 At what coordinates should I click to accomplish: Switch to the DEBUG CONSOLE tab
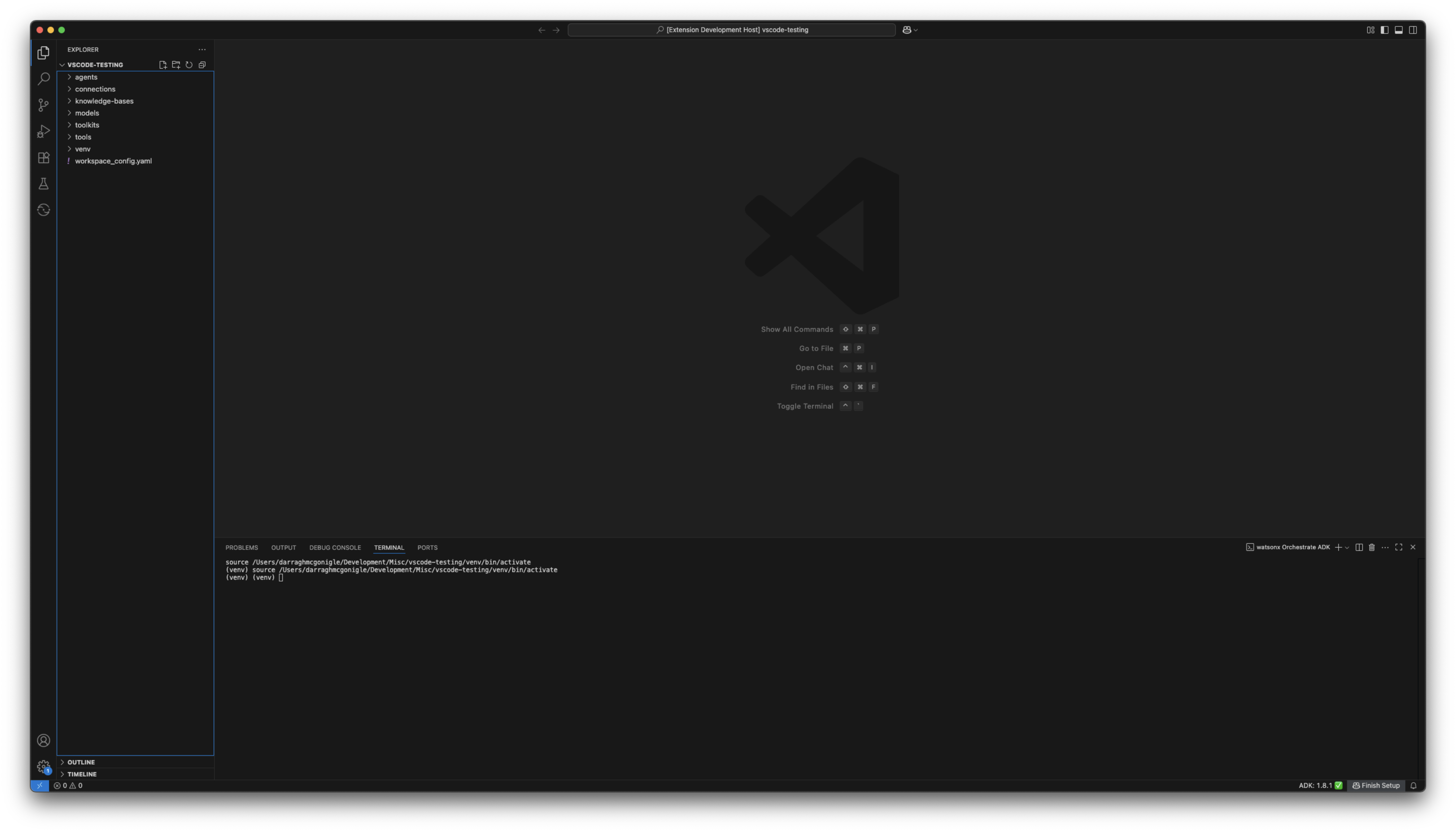tap(335, 547)
